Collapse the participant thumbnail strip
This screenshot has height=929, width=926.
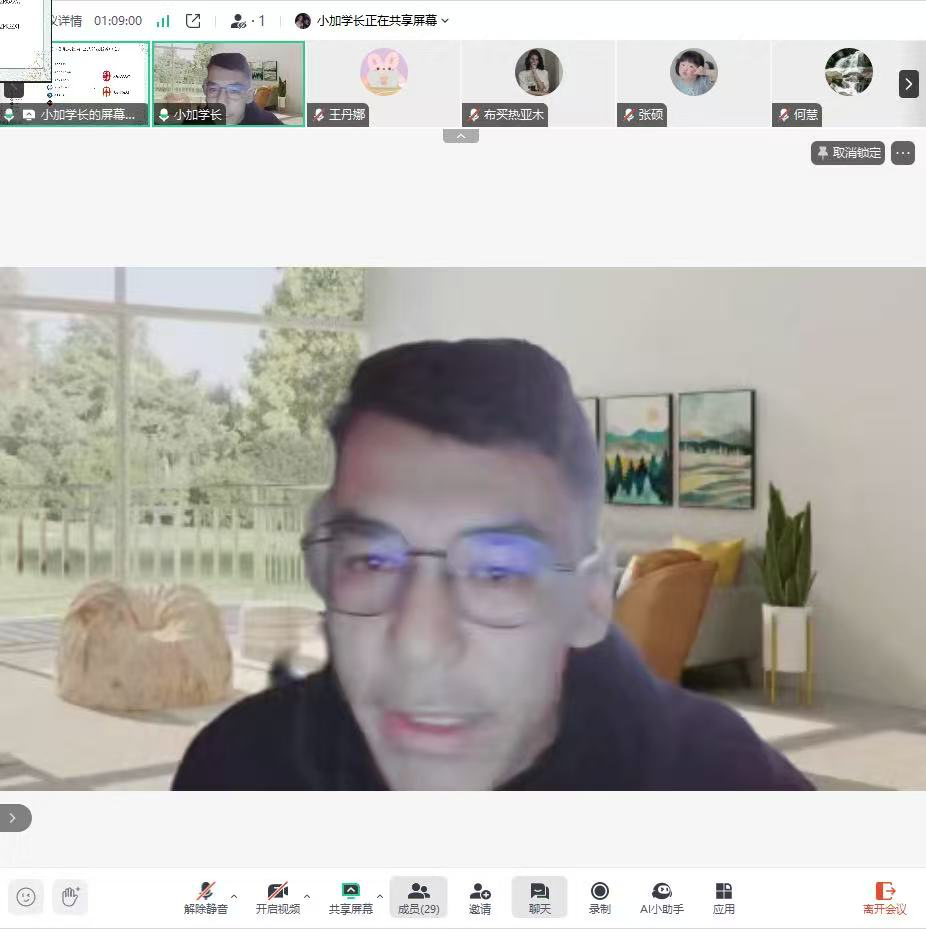coord(460,136)
